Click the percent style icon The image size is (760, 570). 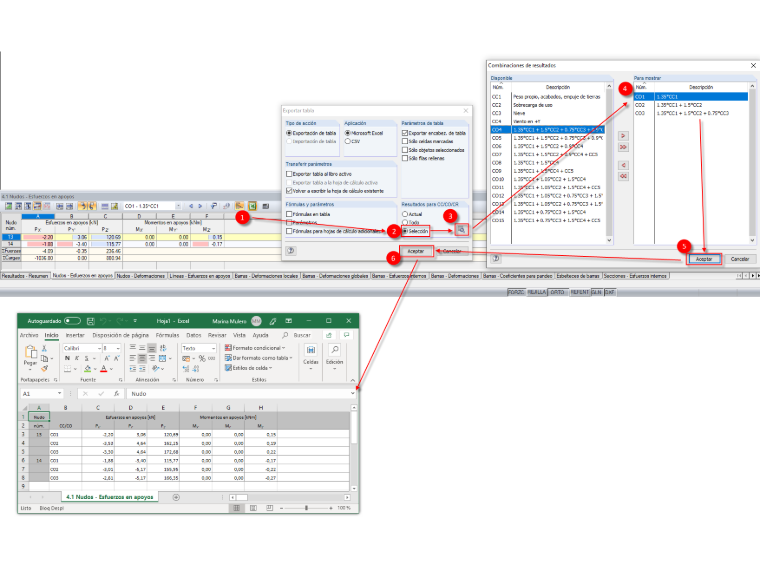click(x=202, y=358)
